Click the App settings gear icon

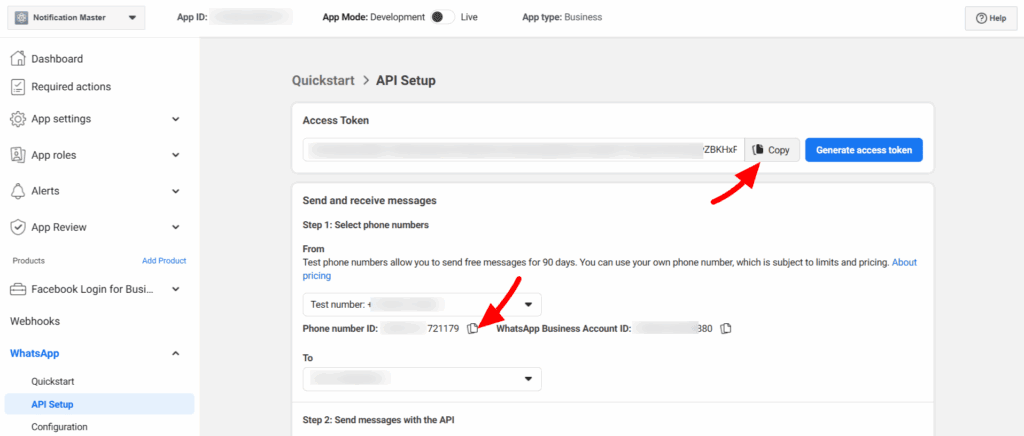point(18,119)
